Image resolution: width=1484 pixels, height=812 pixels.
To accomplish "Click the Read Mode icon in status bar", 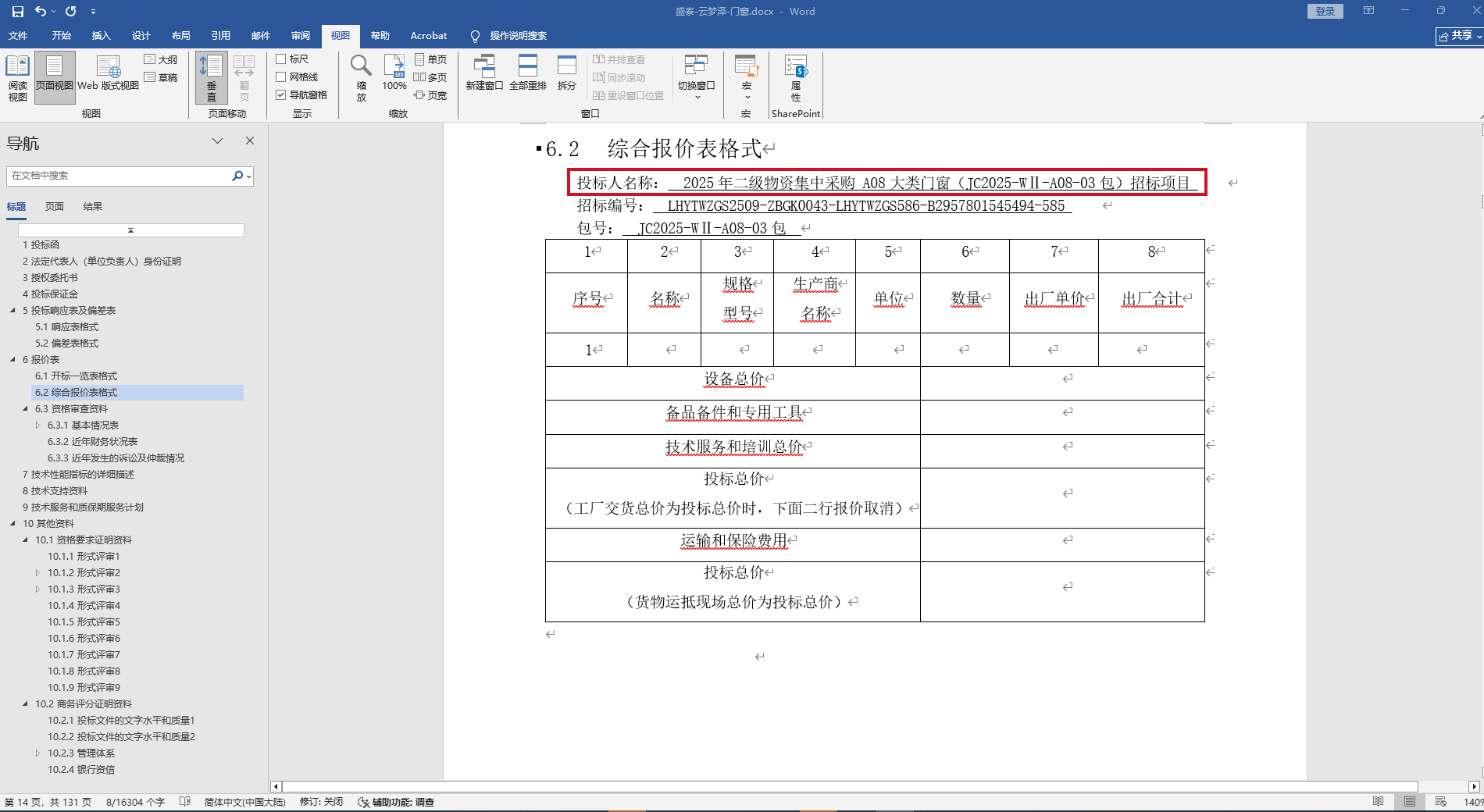I will (1379, 802).
